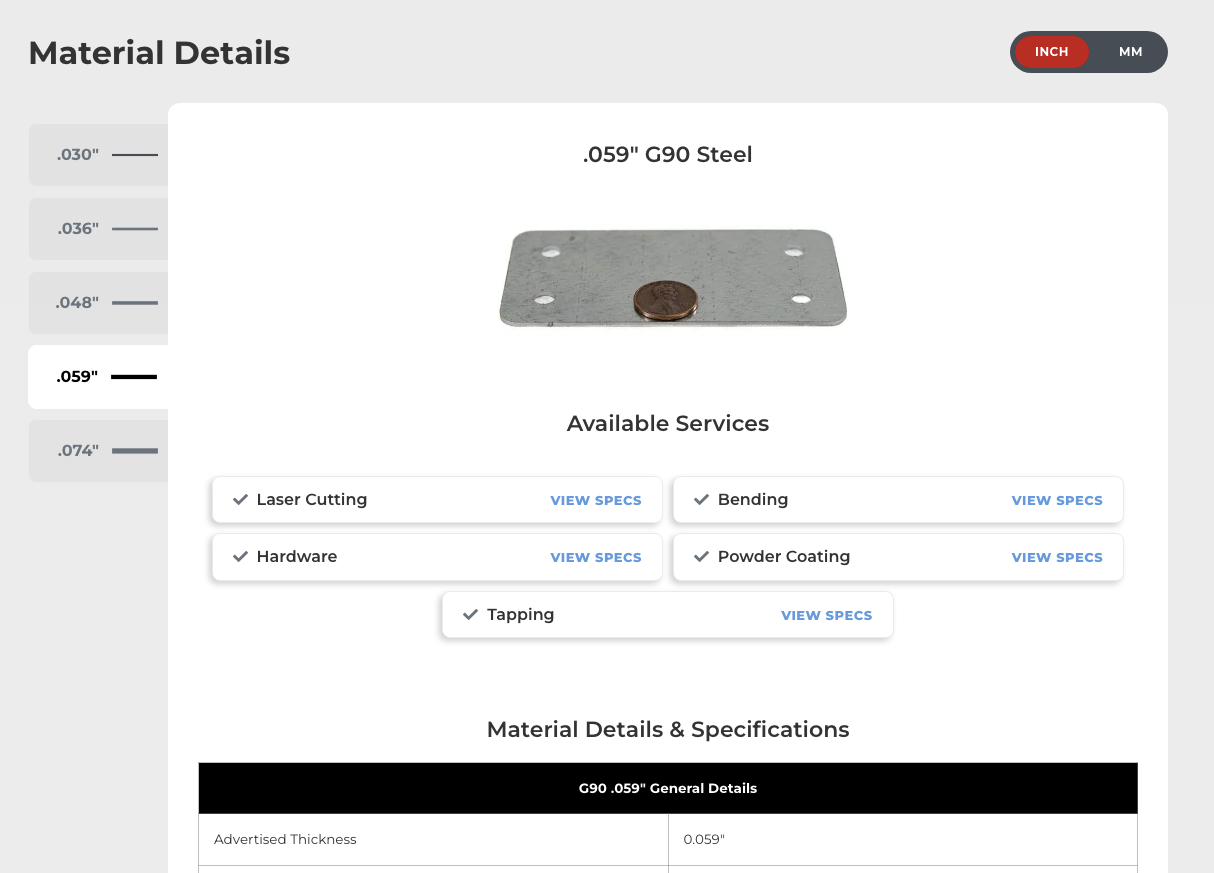Click the Tapping checkmark icon
Screen dimensions: 1214x873
pos(470,615)
